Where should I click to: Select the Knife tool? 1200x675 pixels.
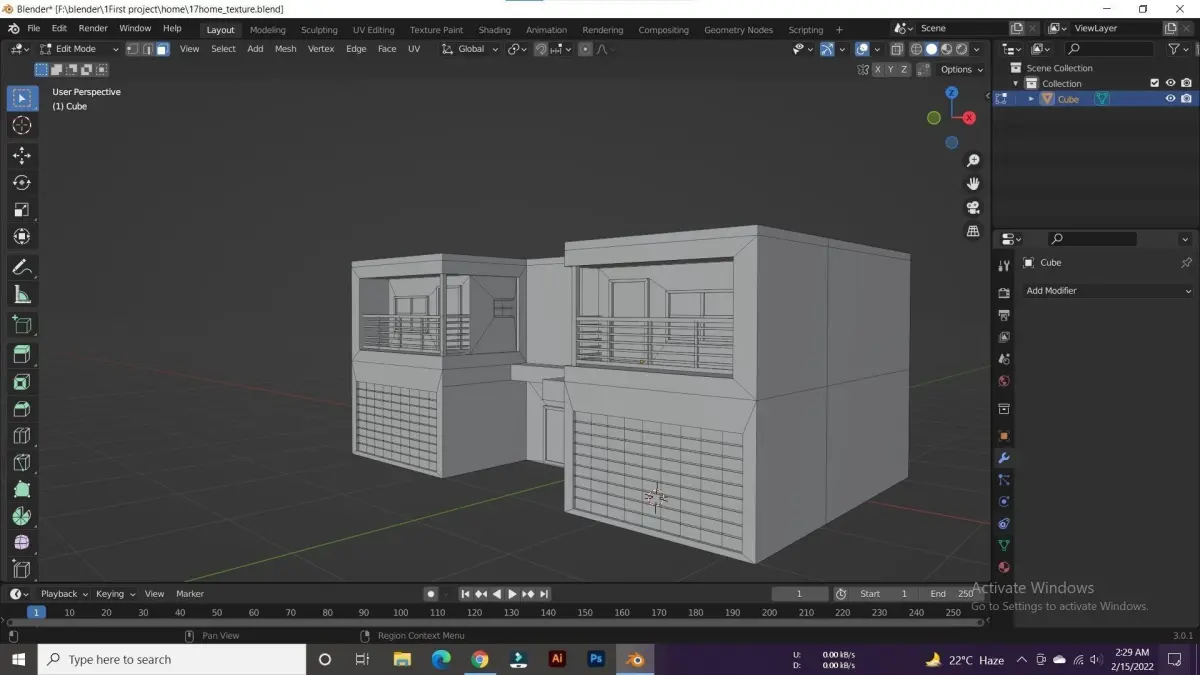tap(22, 463)
